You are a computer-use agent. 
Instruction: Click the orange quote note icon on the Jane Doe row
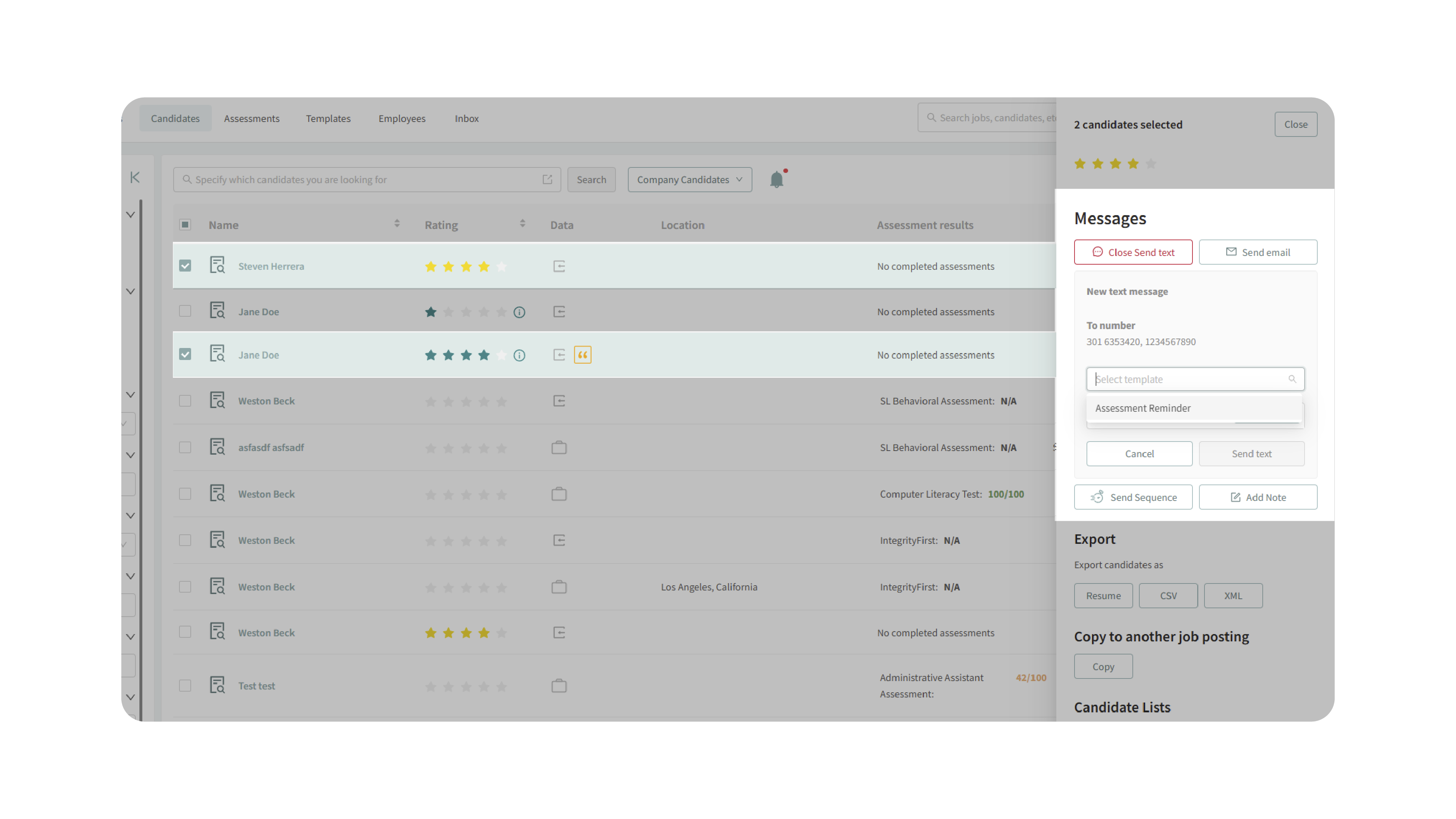(x=582, y=355)
